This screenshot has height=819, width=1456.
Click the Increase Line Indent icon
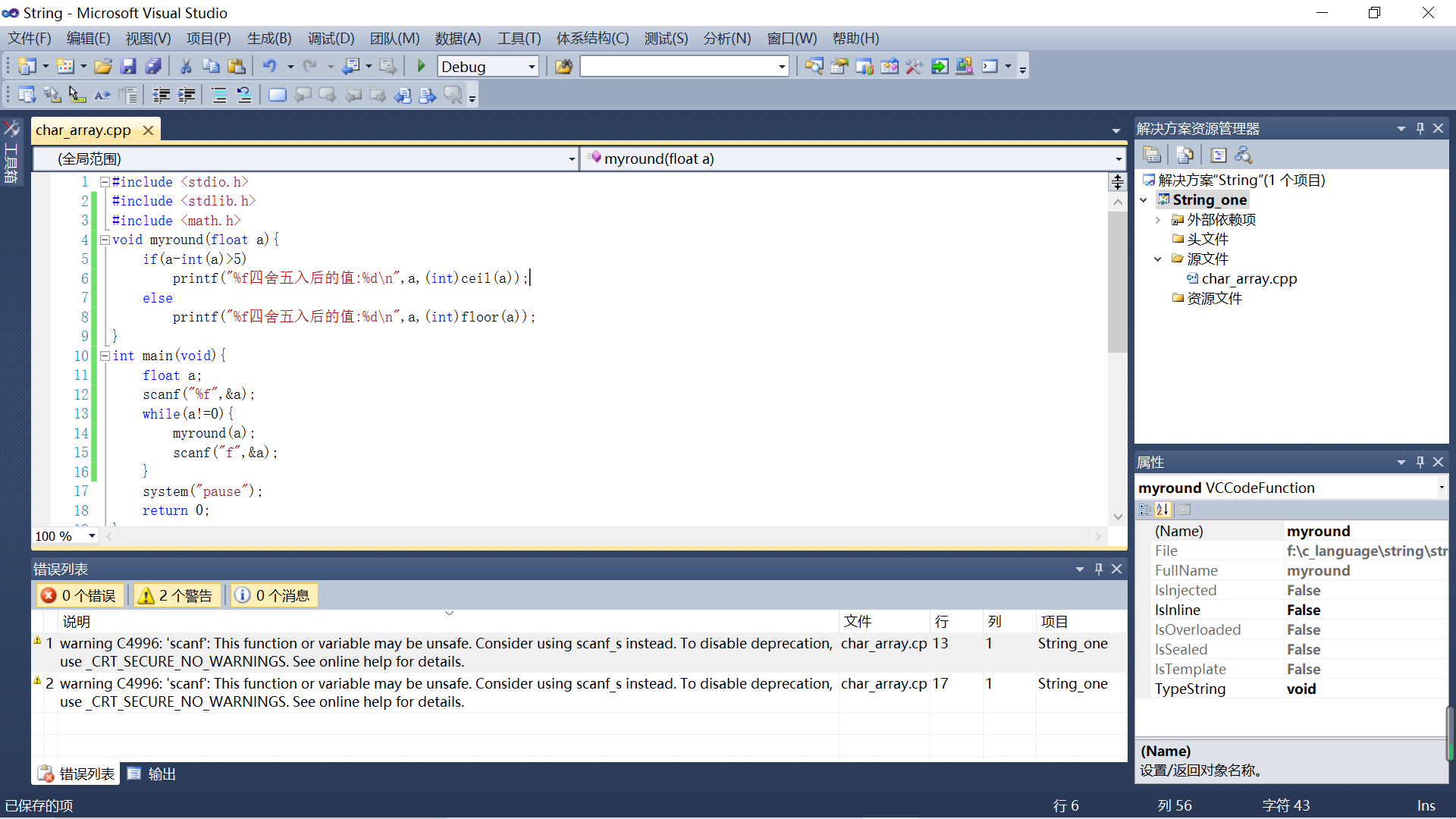187,95
